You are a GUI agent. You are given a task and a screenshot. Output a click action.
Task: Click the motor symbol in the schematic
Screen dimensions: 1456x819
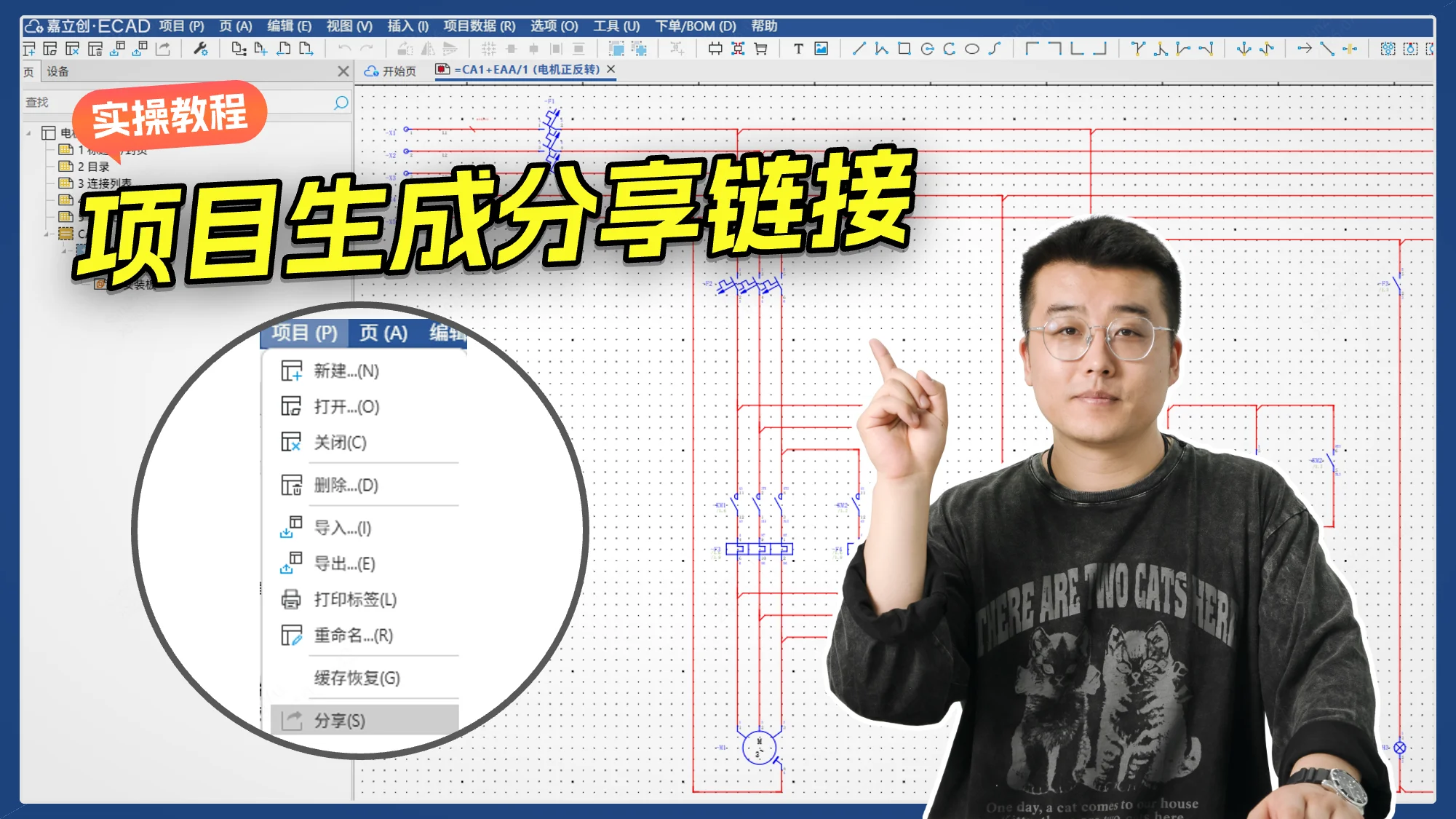tap(759, 748)
